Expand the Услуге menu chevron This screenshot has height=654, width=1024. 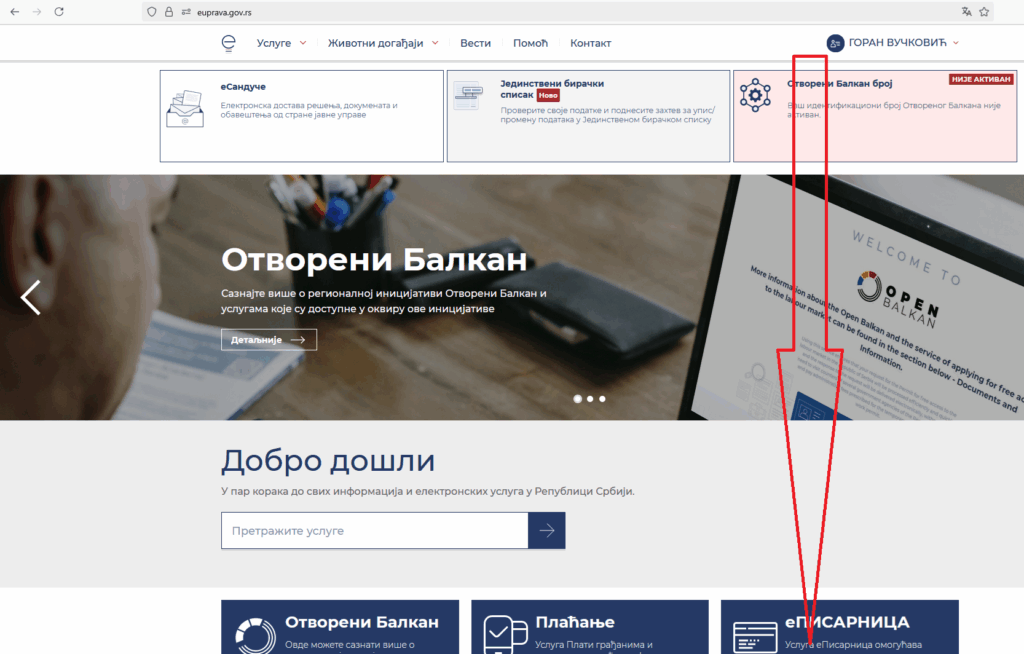click(303, 43)
